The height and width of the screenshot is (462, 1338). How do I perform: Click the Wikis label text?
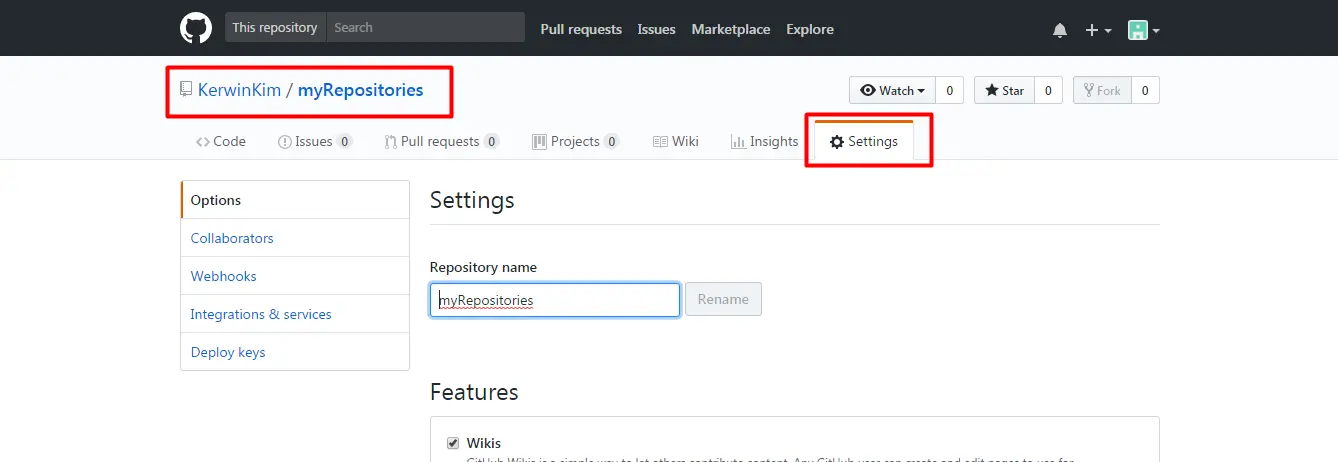coord(484,443)
